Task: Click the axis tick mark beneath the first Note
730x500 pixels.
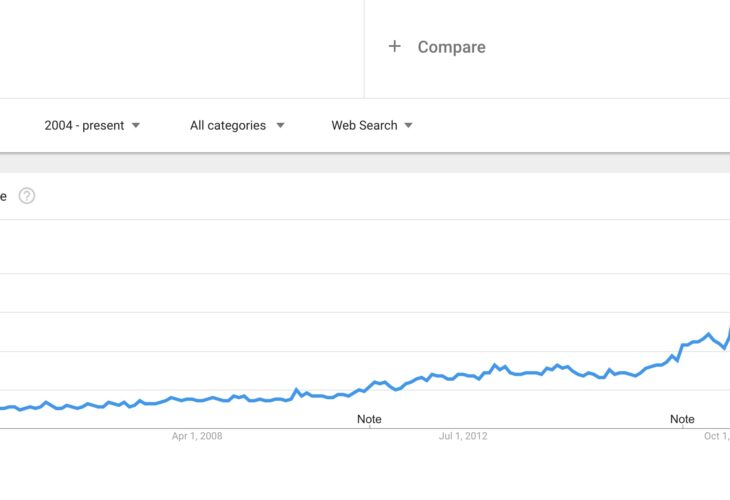Action: [x=370, y=427]
